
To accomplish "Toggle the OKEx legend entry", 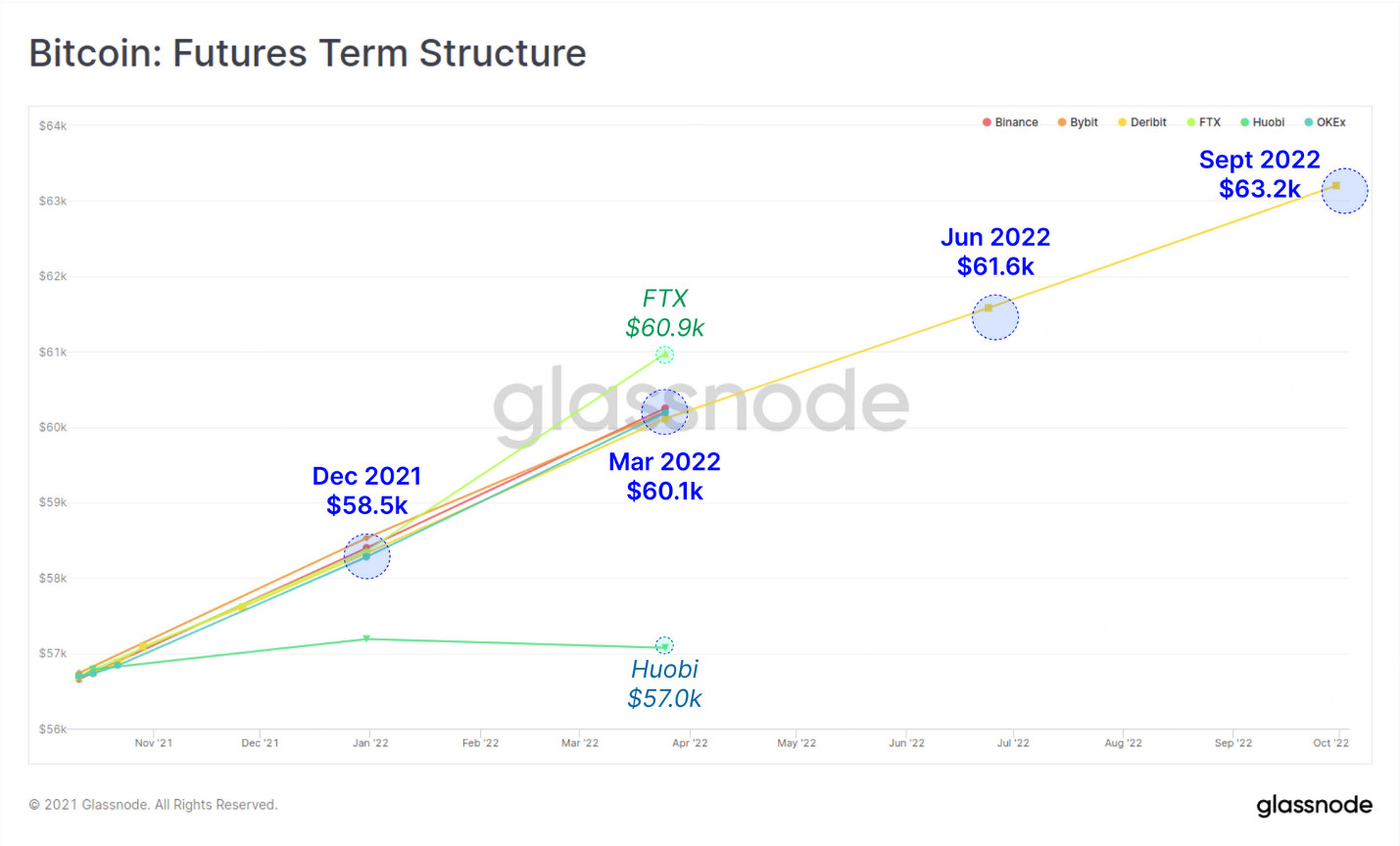I will coord(1326,122).
